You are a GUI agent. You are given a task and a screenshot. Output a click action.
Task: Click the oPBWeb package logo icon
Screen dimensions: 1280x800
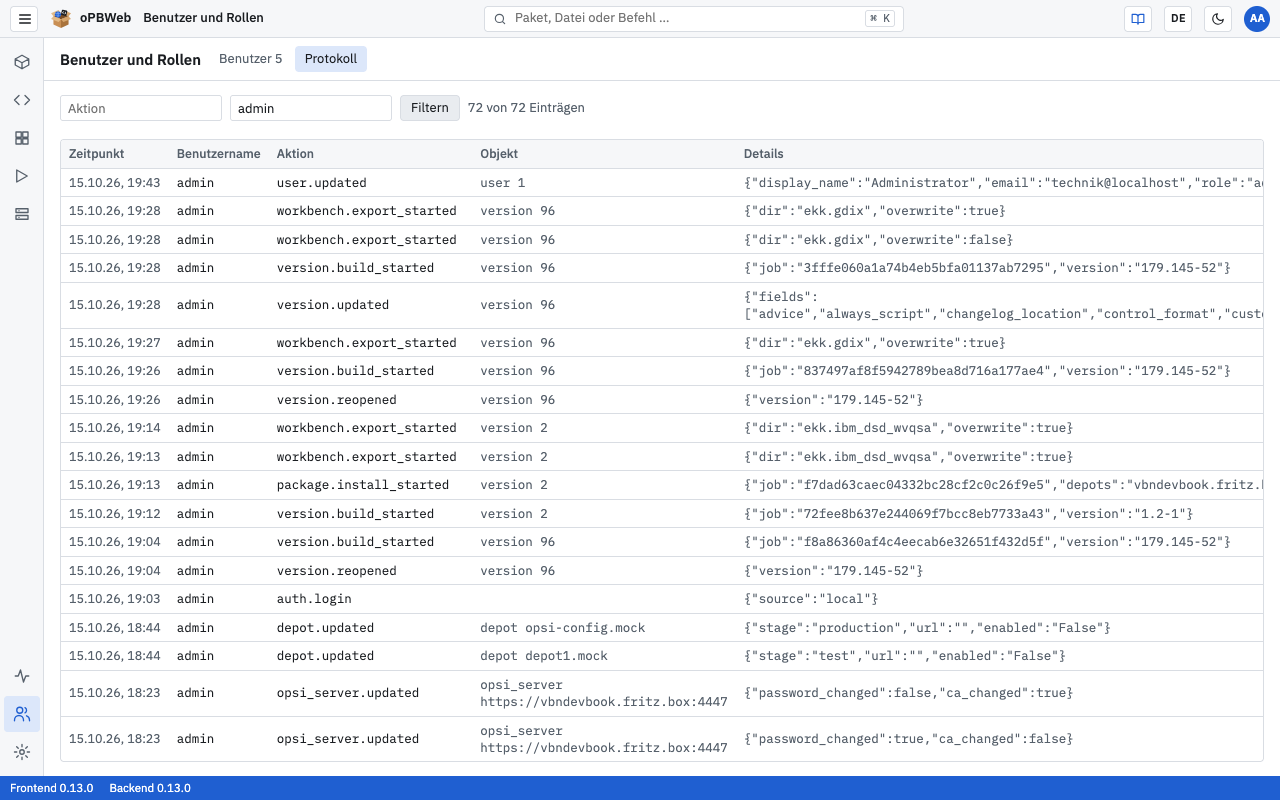tap(61, 18)
